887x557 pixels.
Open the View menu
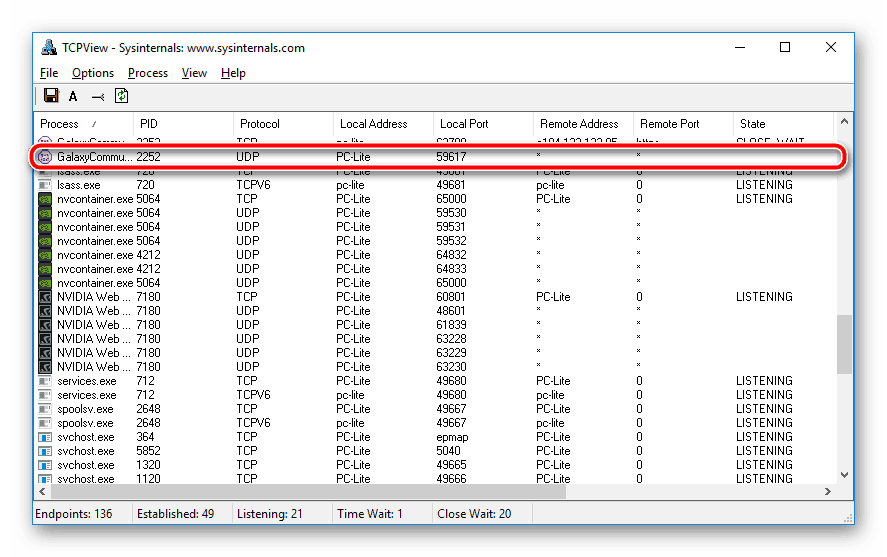[194, 73]
